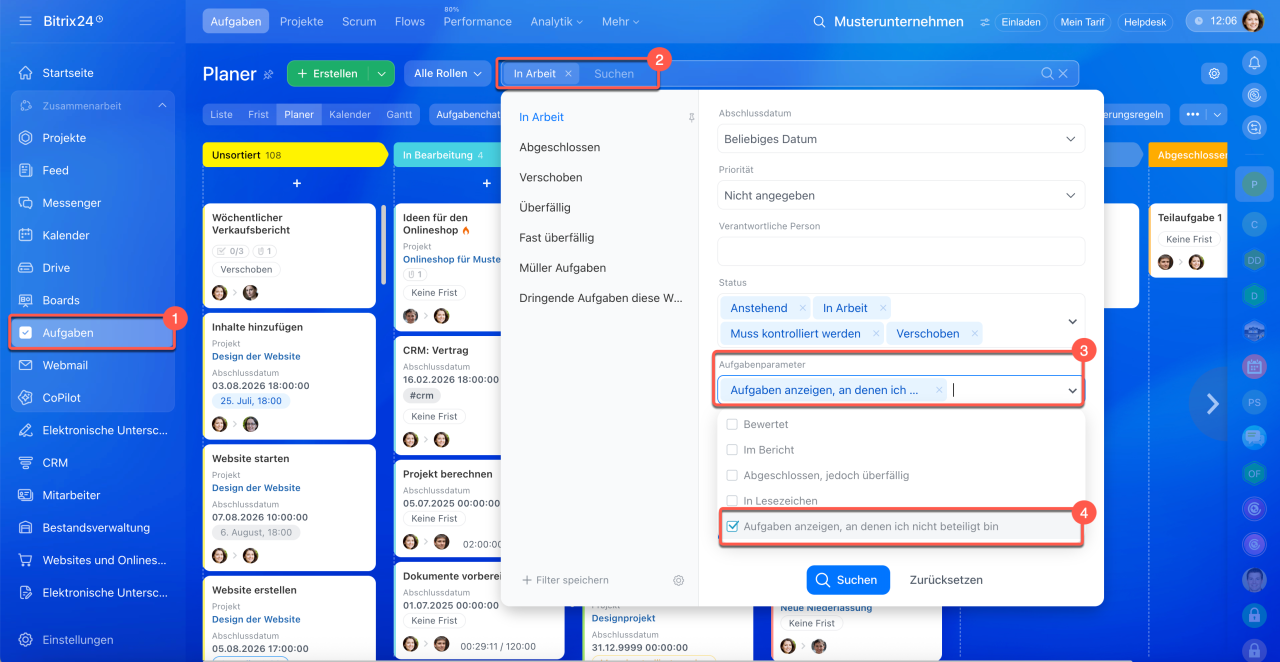Select the yellow Unsortiert column header

click(x=294, y=155)
